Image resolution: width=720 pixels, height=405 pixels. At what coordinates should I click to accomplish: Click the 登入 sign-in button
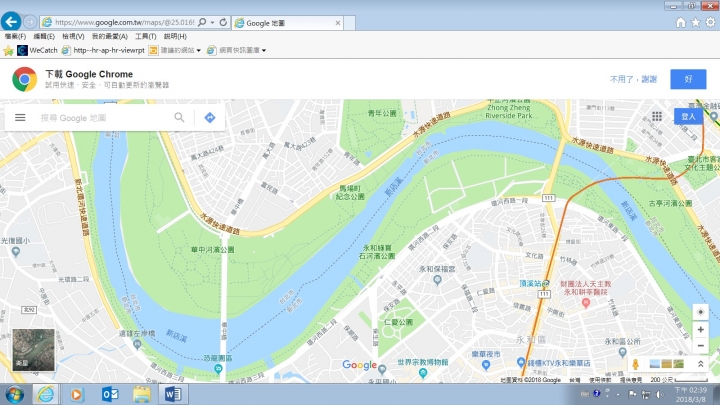(x=688, y=117)
